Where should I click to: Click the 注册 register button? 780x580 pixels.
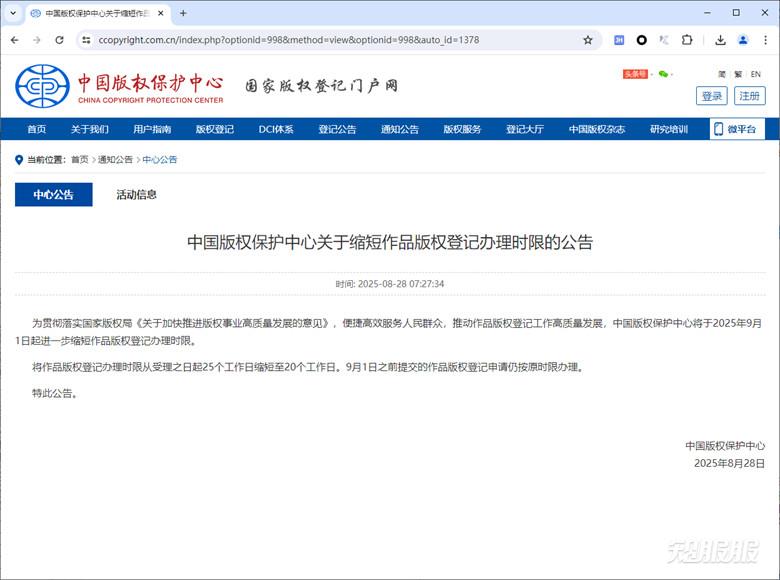click(x=750, y=96)
